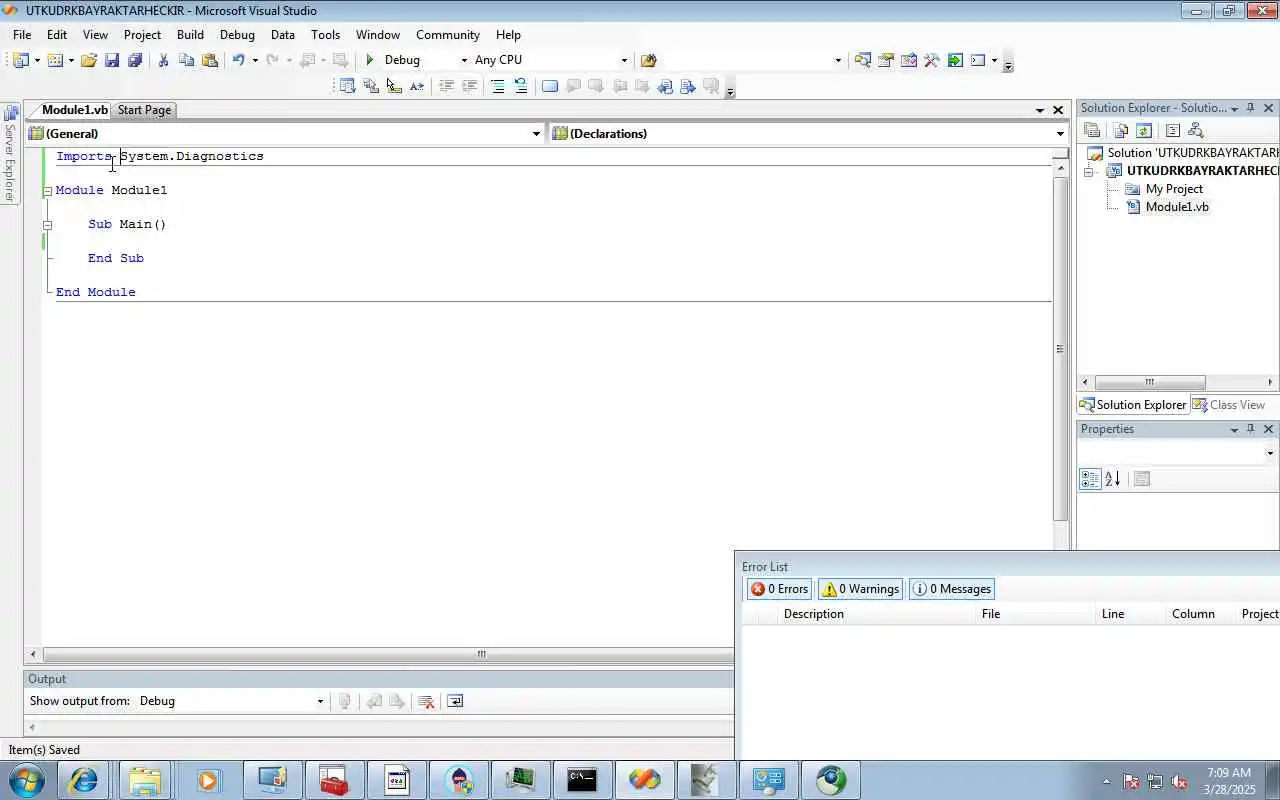
Task: Click the Find in Files icon
Action: point(648,60)
